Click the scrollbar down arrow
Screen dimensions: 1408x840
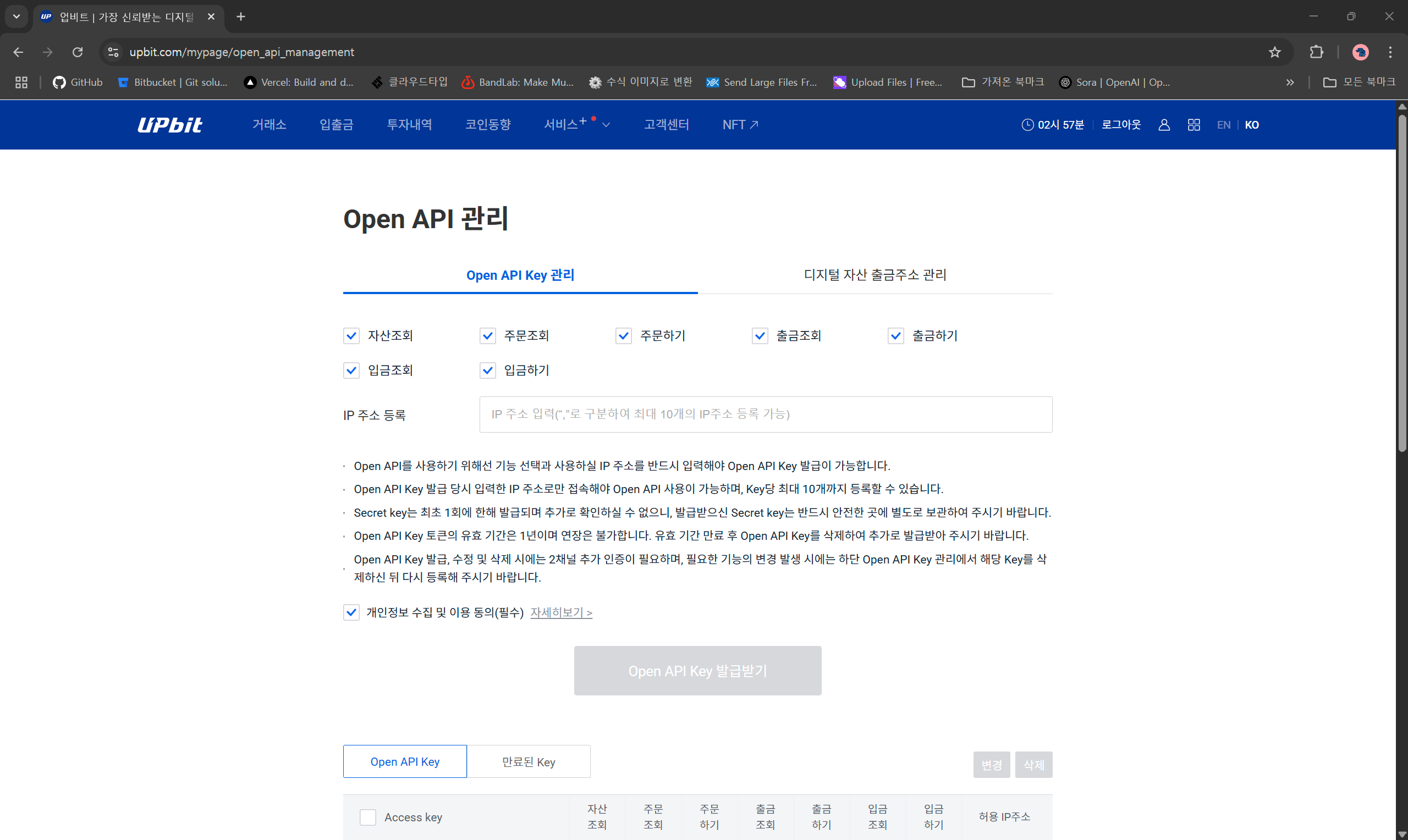[x=1402, y=835]
